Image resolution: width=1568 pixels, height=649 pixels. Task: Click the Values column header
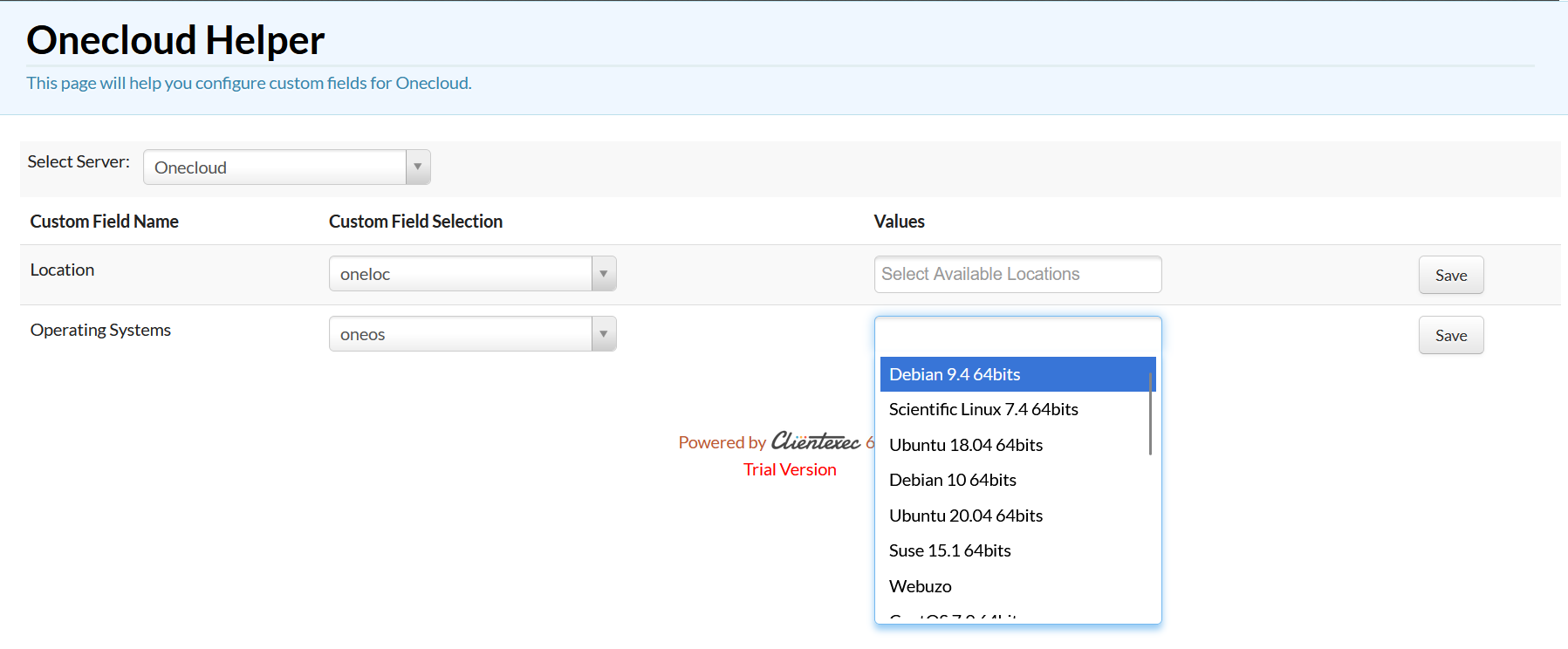coord(900,222)
